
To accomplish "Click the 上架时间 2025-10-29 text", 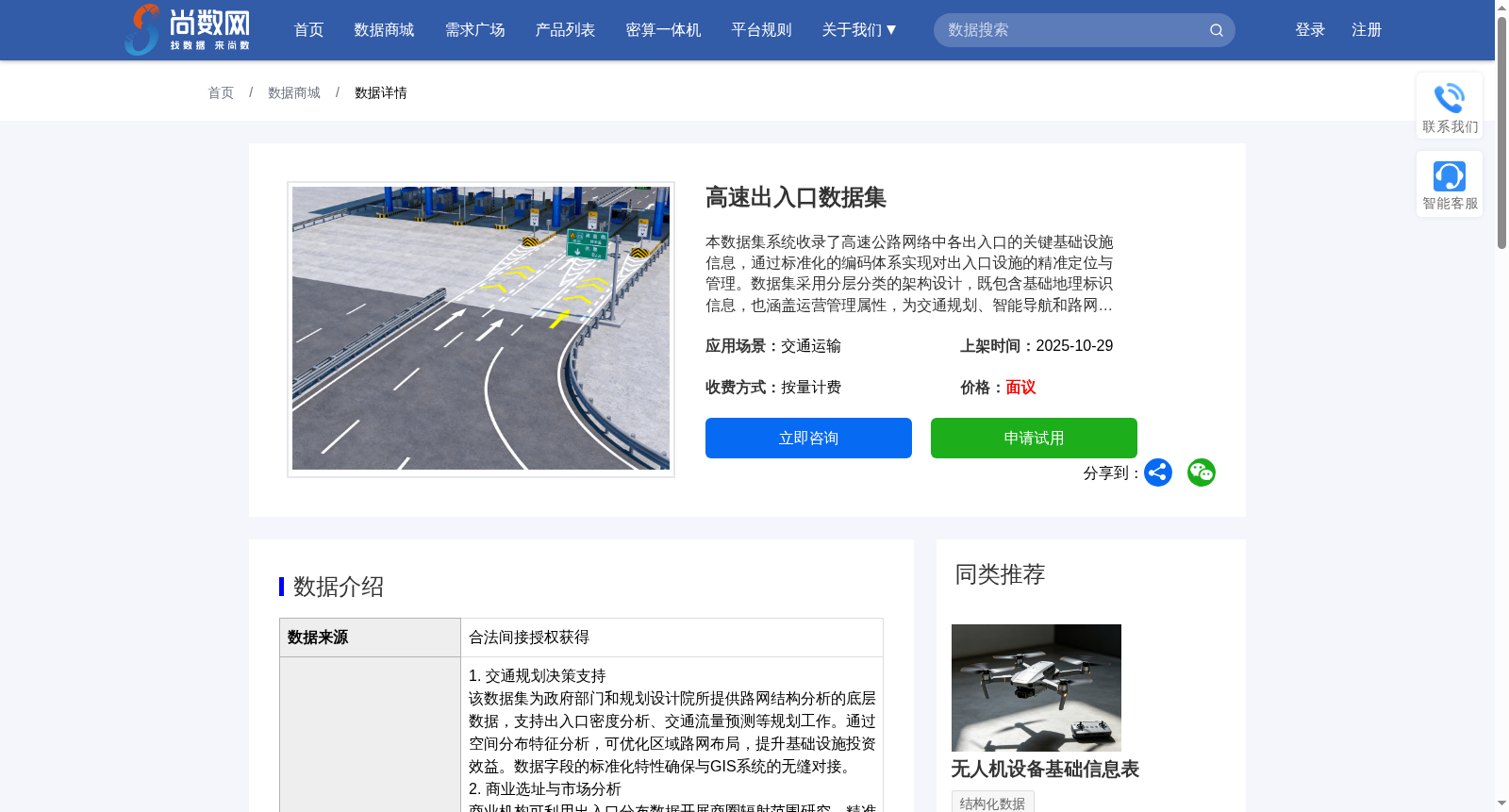I will pos(1036,345).
